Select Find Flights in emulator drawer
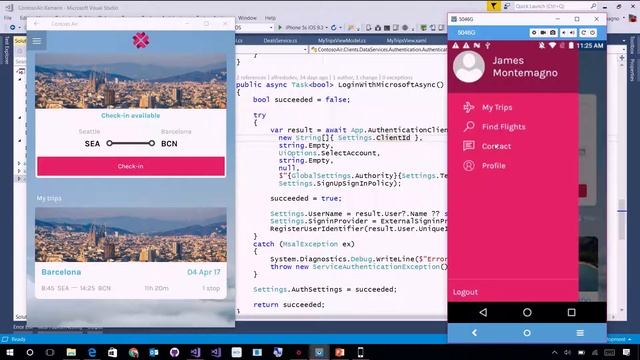Screen dimensions: 640x360 tap(504, 127)
